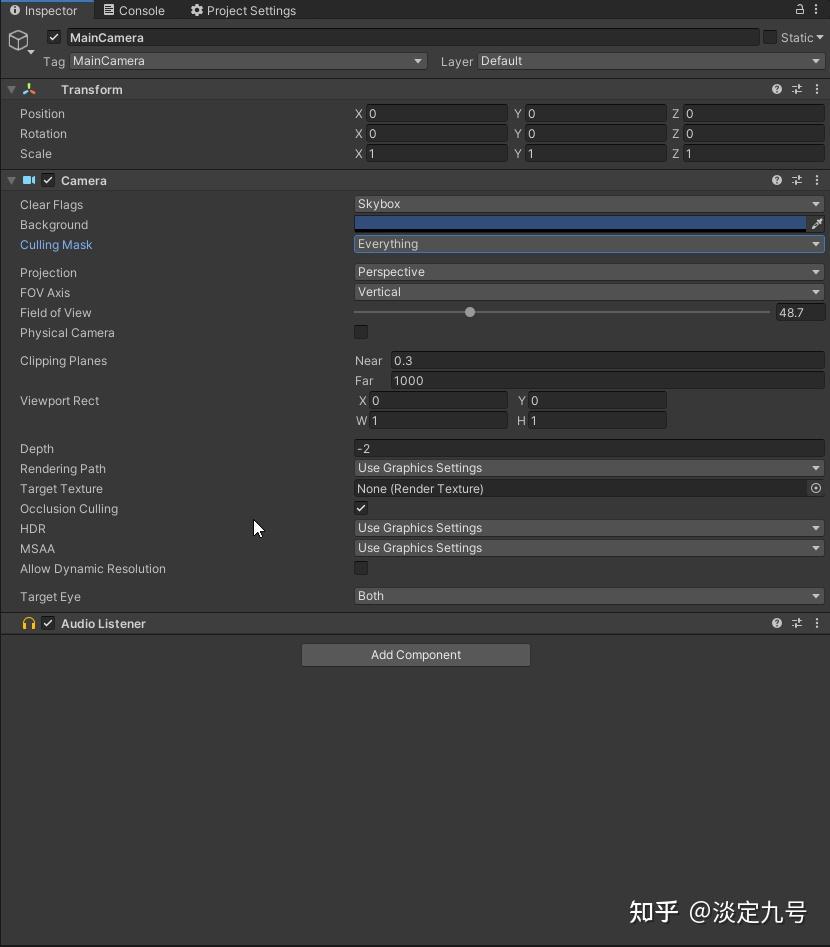Open the Camera component help icon
Image resolution: width=830 pixels, height=947 pixels.
777,180
